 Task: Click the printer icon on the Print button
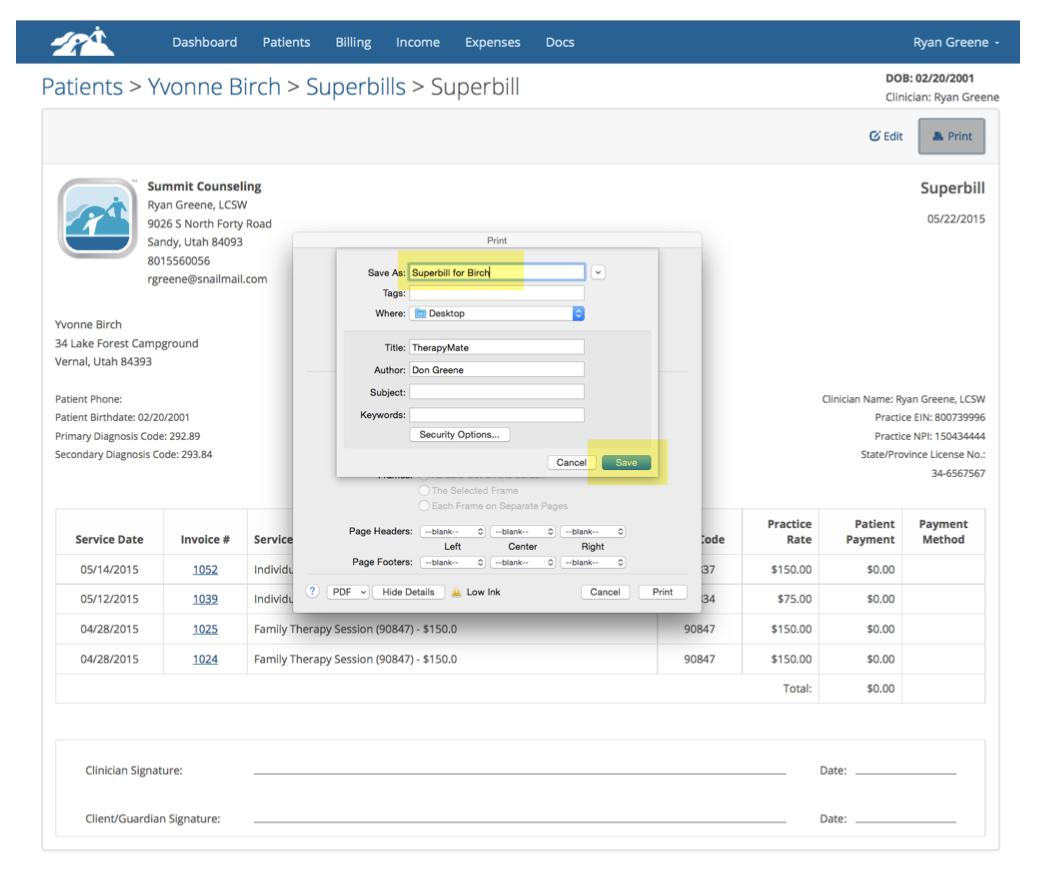tap(936, 136)
